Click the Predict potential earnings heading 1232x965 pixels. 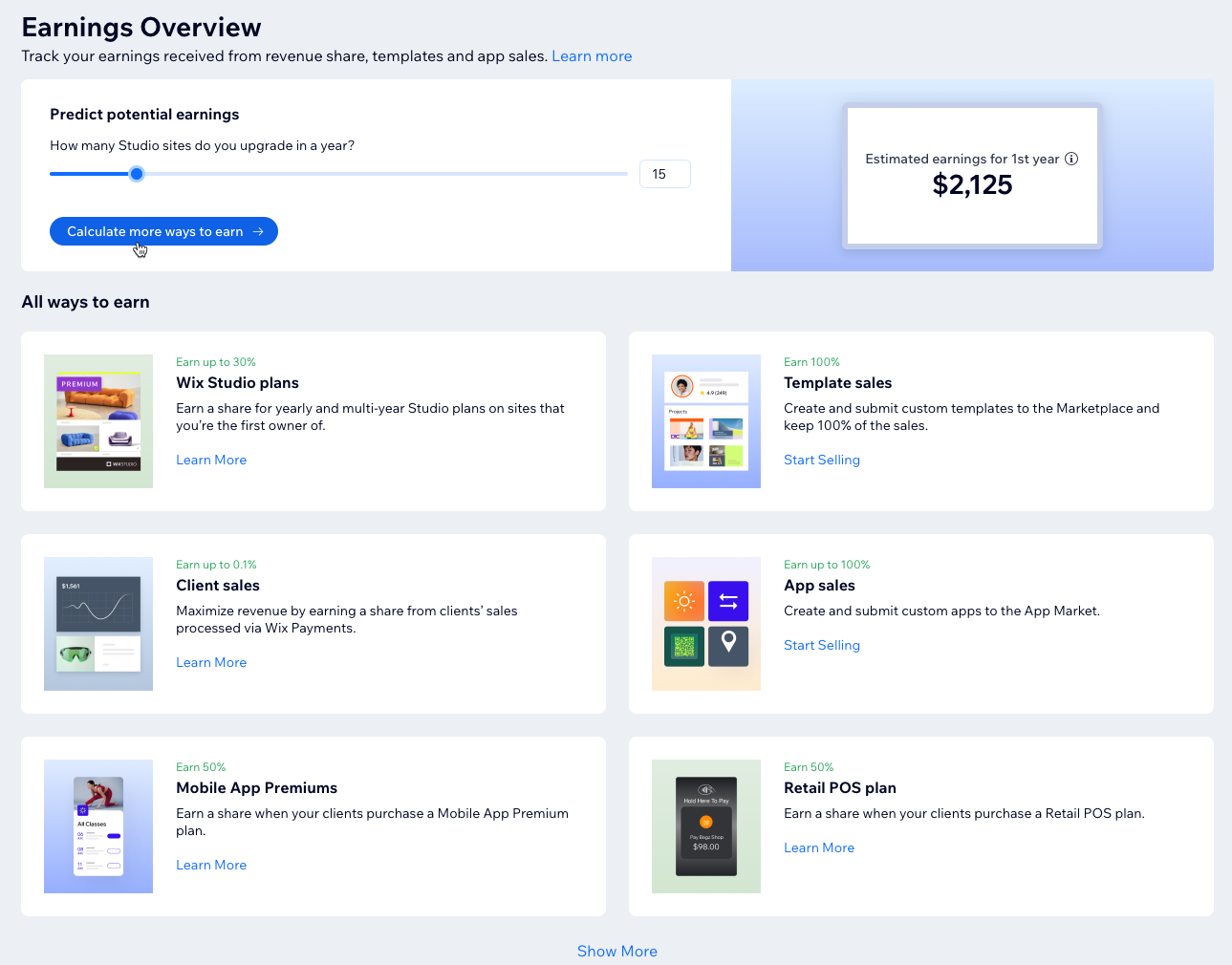[144, 115]
